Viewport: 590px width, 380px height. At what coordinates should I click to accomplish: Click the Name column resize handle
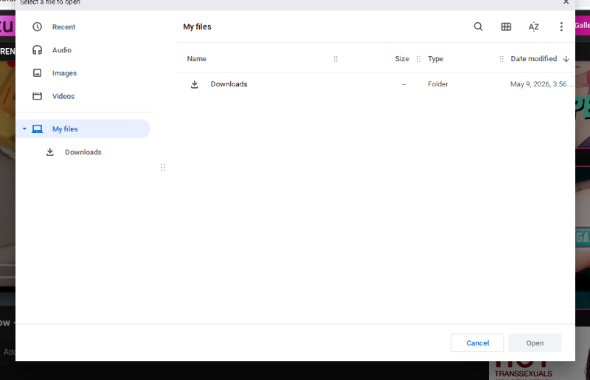pyautogui.click(x=336, y=59)
